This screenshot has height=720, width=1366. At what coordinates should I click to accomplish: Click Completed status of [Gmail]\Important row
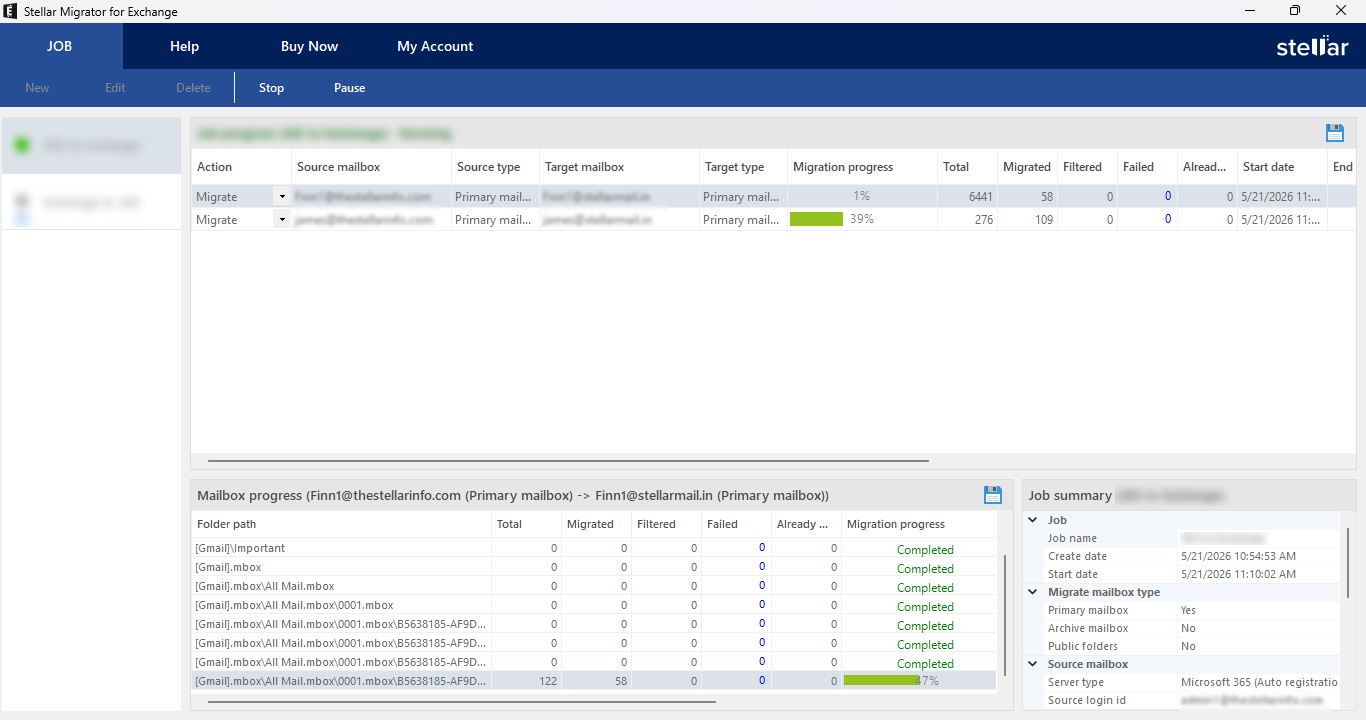coord(925,550)
